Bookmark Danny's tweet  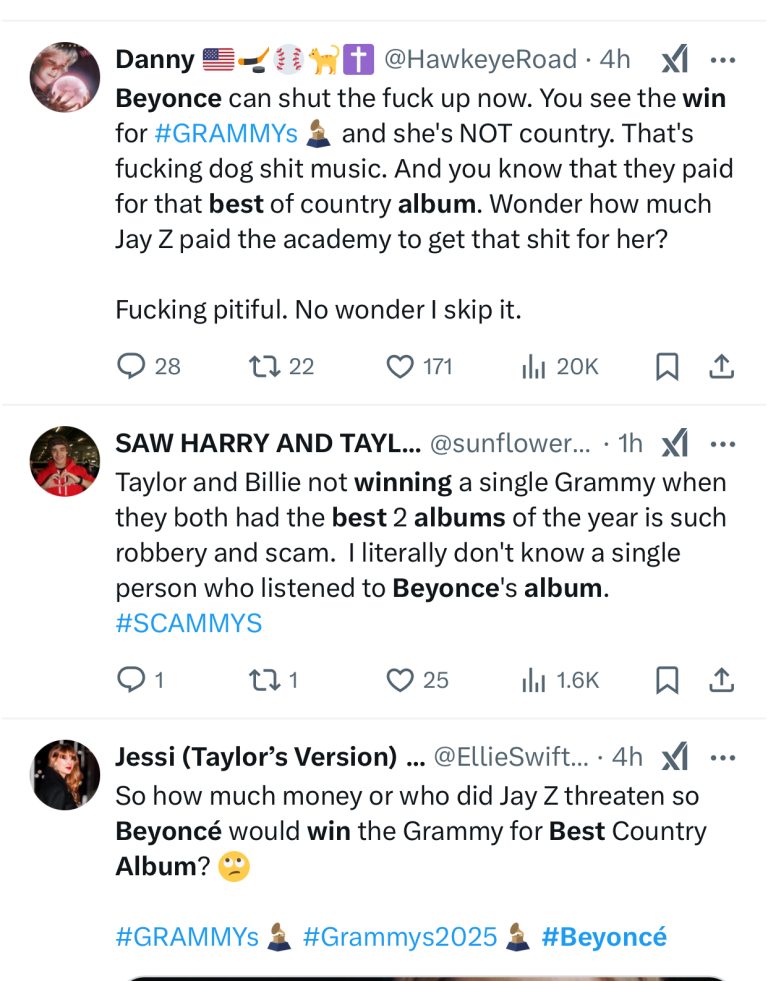tap(667, 367)
